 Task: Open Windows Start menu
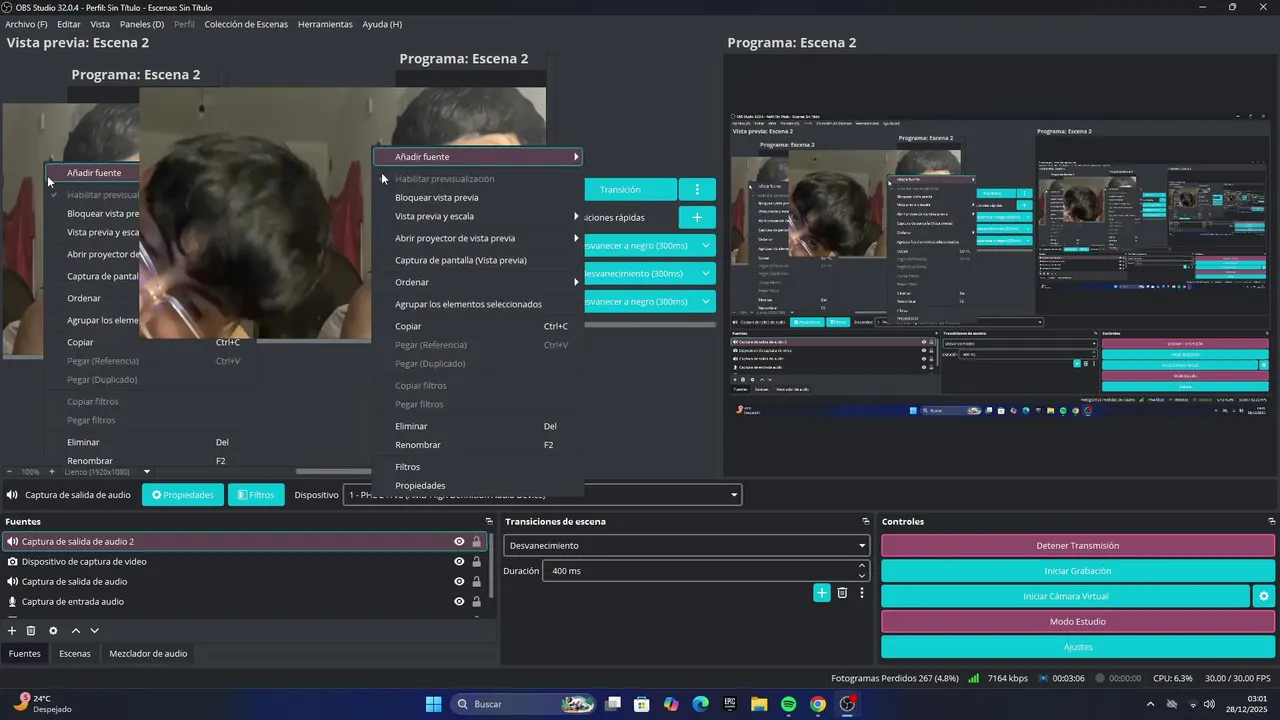[433, 704]
